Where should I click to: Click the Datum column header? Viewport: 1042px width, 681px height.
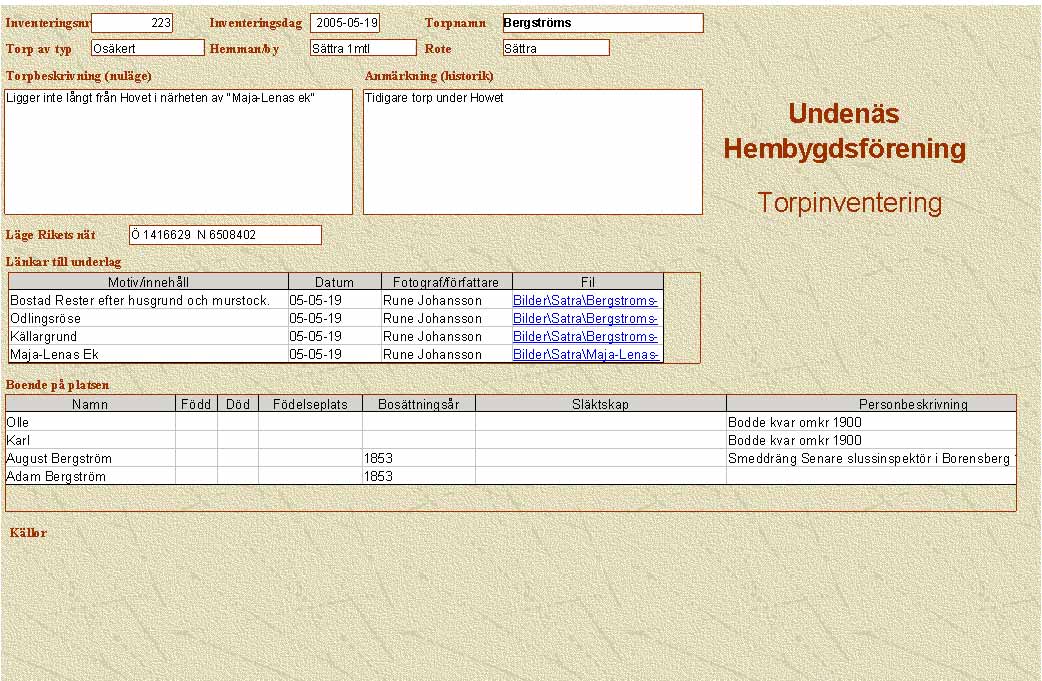pyautogui.click(x=334, y=282)
